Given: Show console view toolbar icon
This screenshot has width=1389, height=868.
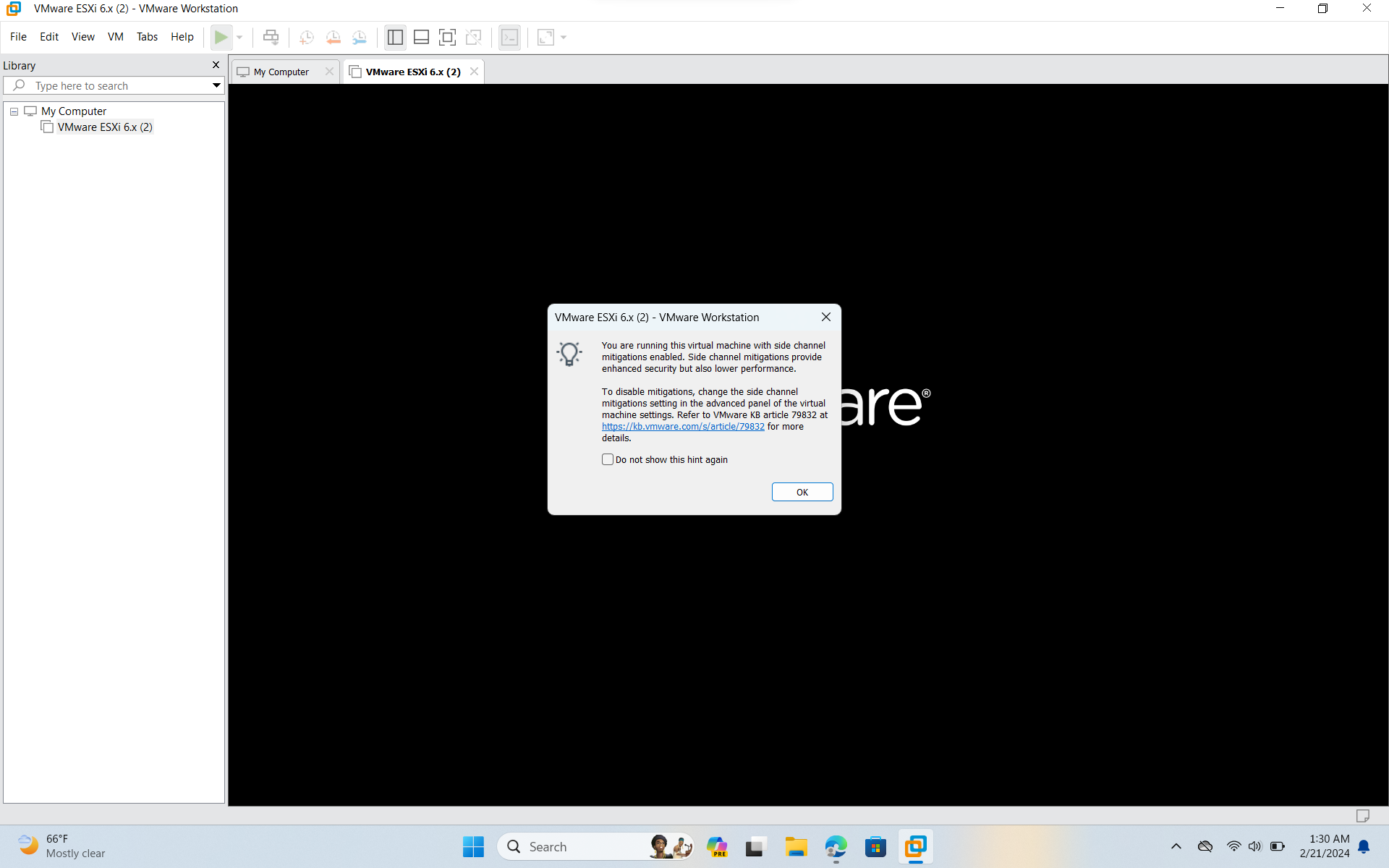Looking at the screenshot, I should coord(510,37).
